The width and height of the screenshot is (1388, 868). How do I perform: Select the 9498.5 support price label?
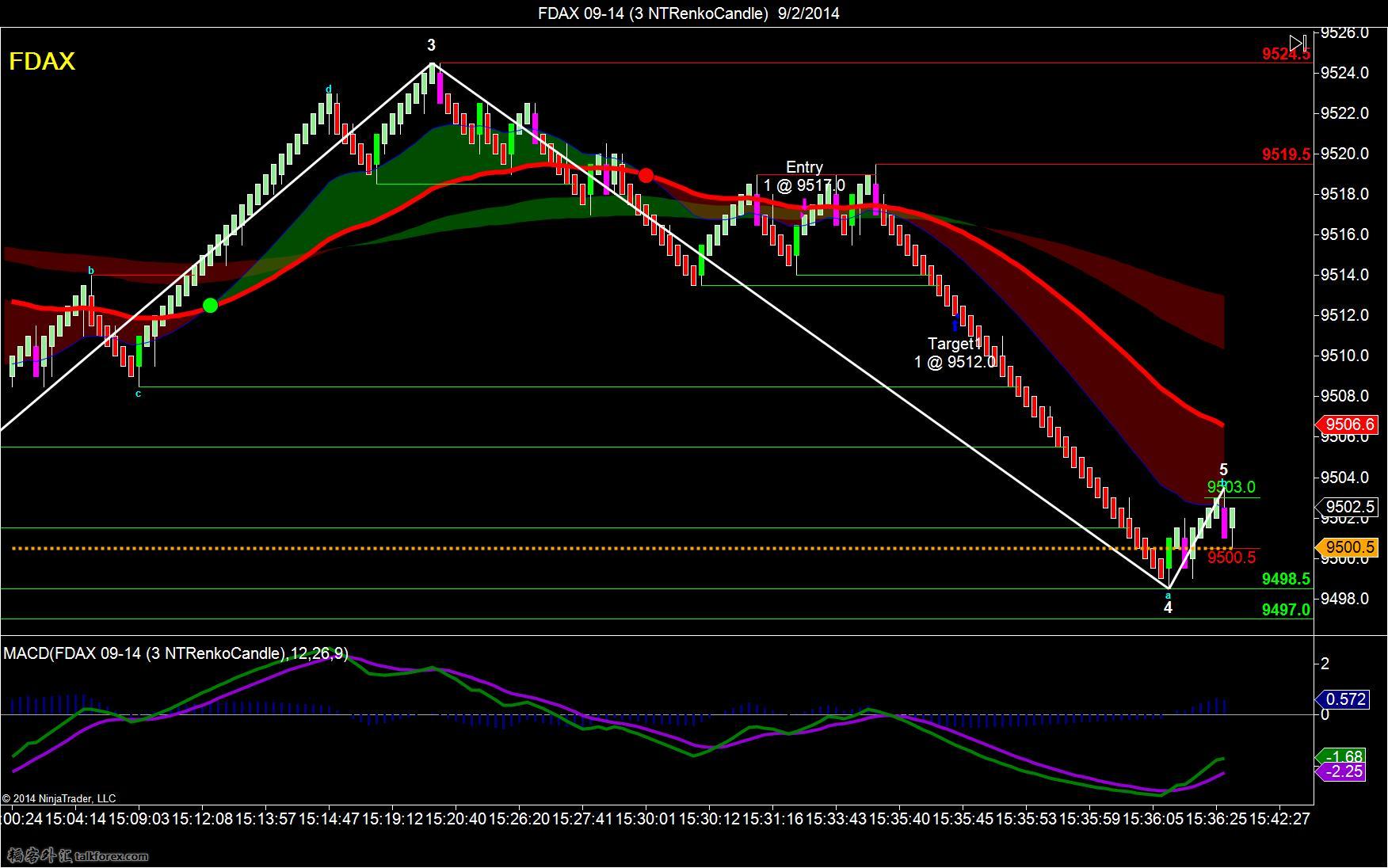click(1286, 579)
